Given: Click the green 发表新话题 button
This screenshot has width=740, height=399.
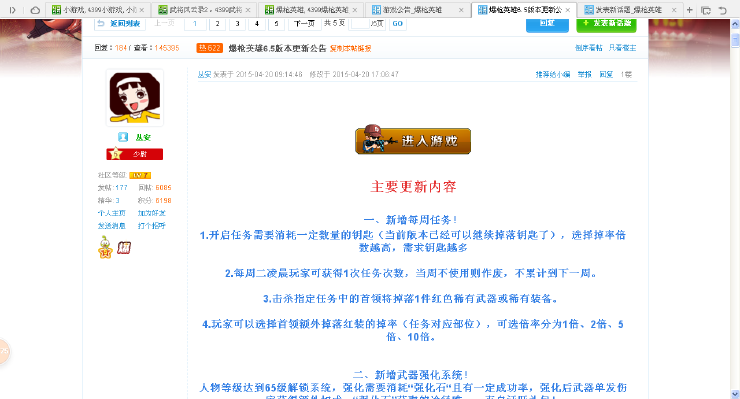Looking at the screenshot, I should [606, 24].
